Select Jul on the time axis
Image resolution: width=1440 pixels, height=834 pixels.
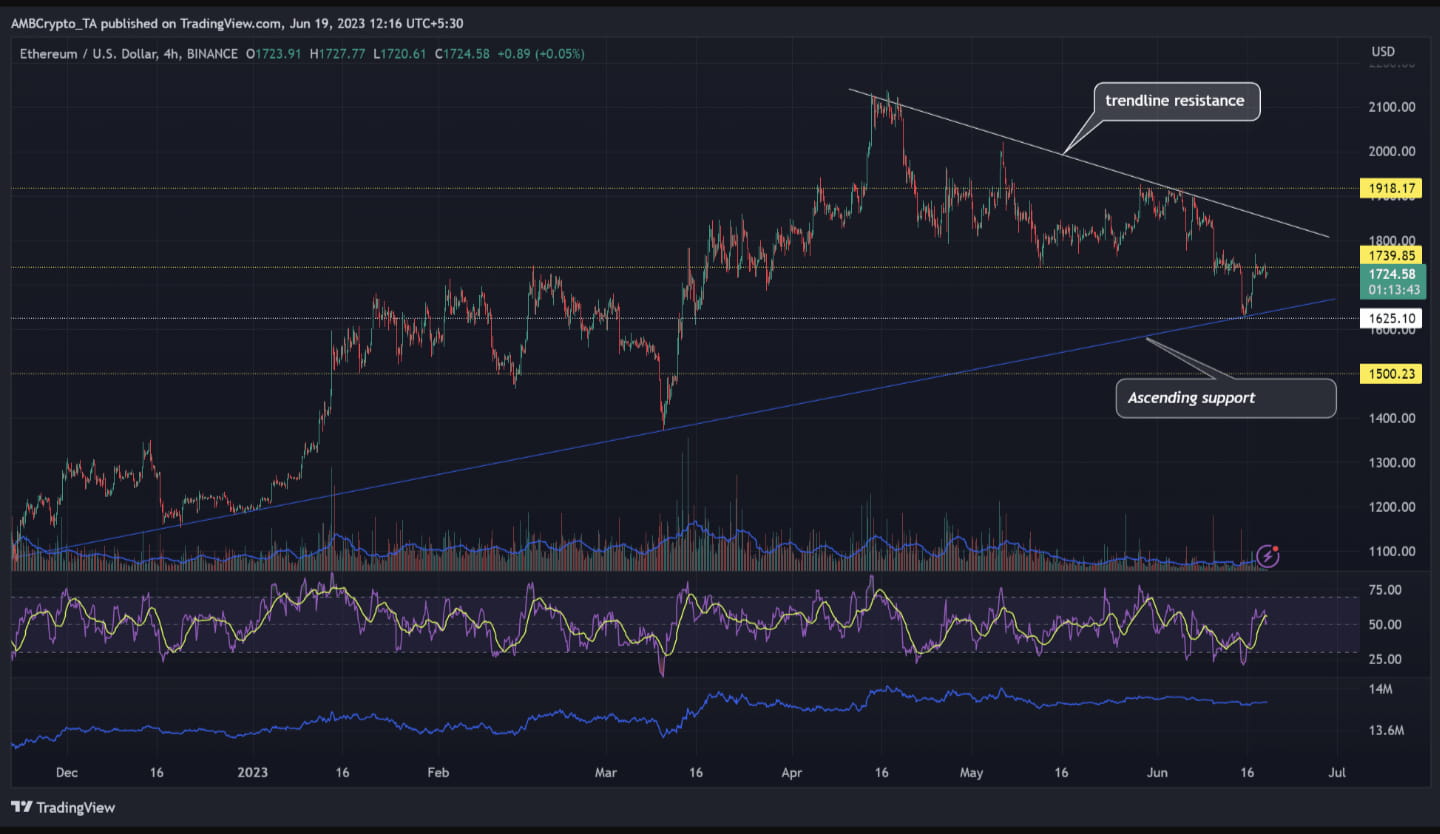click(1337, 772)
